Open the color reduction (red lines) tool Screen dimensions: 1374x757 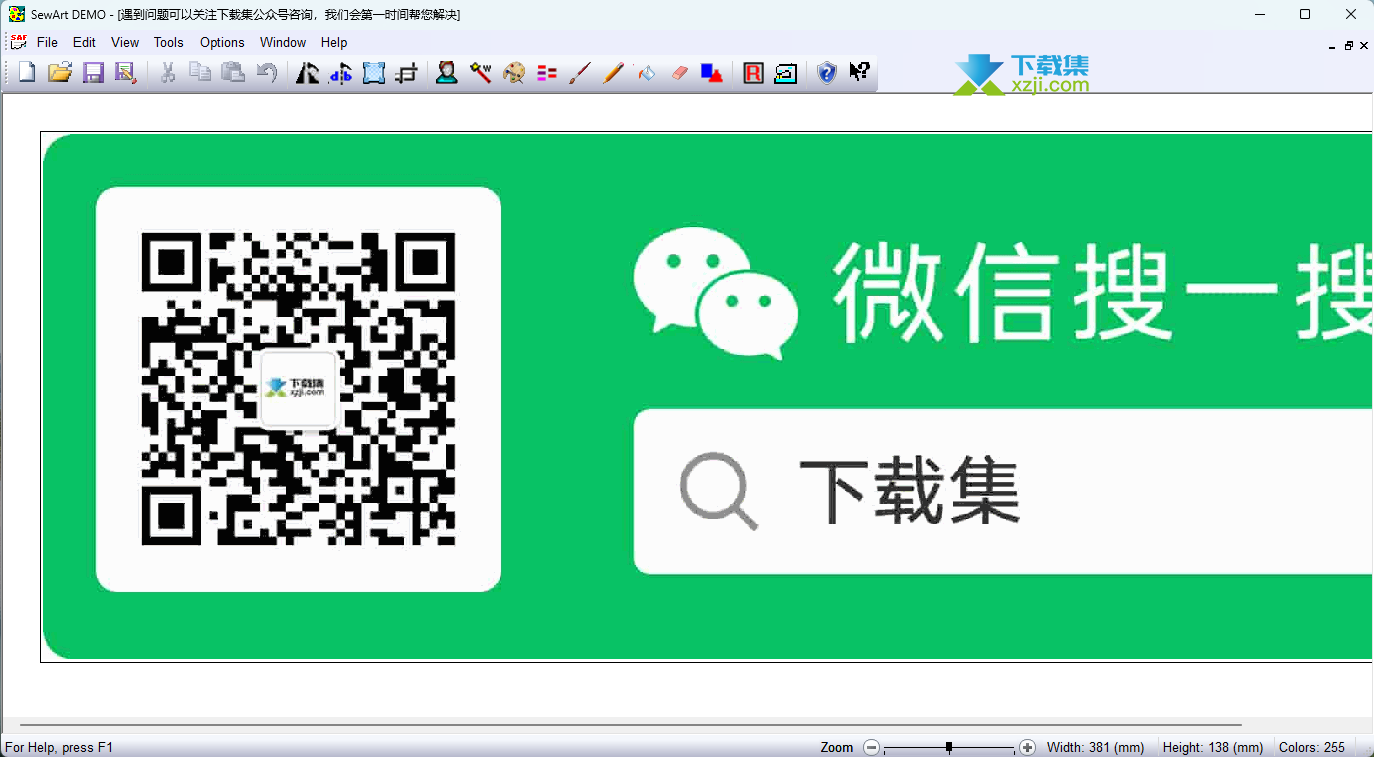547,72
